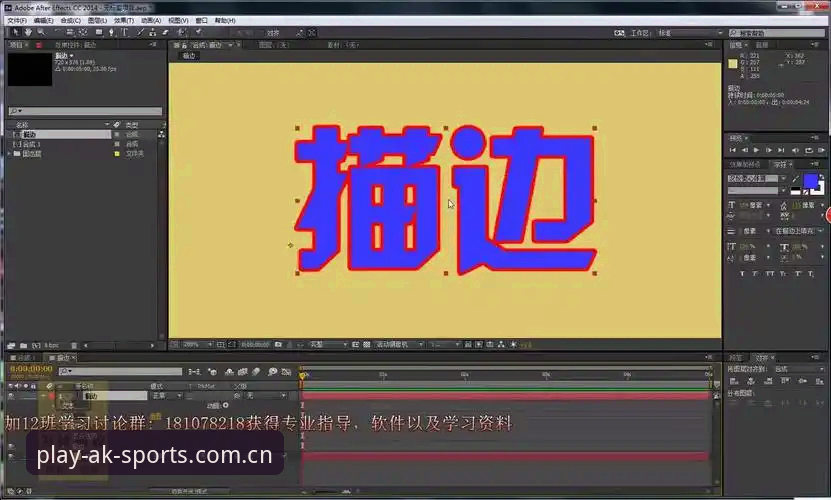Click the Draft 3D icon in timeline

pos(213,372)
